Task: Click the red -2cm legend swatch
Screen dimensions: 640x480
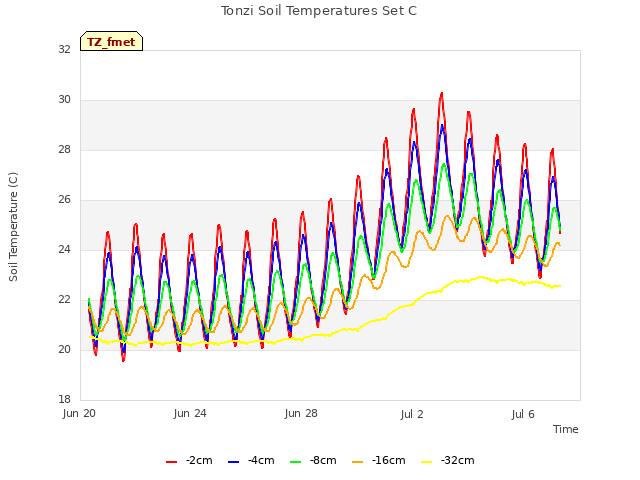Action: [171, 462]
